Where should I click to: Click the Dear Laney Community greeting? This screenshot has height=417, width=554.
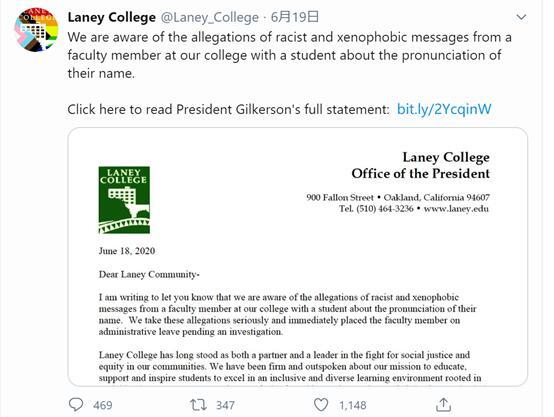tap(149, 275)
